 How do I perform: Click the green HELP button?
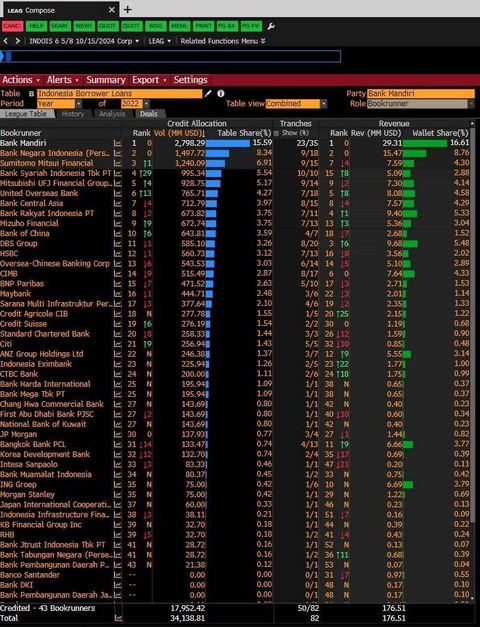point(36,26)
